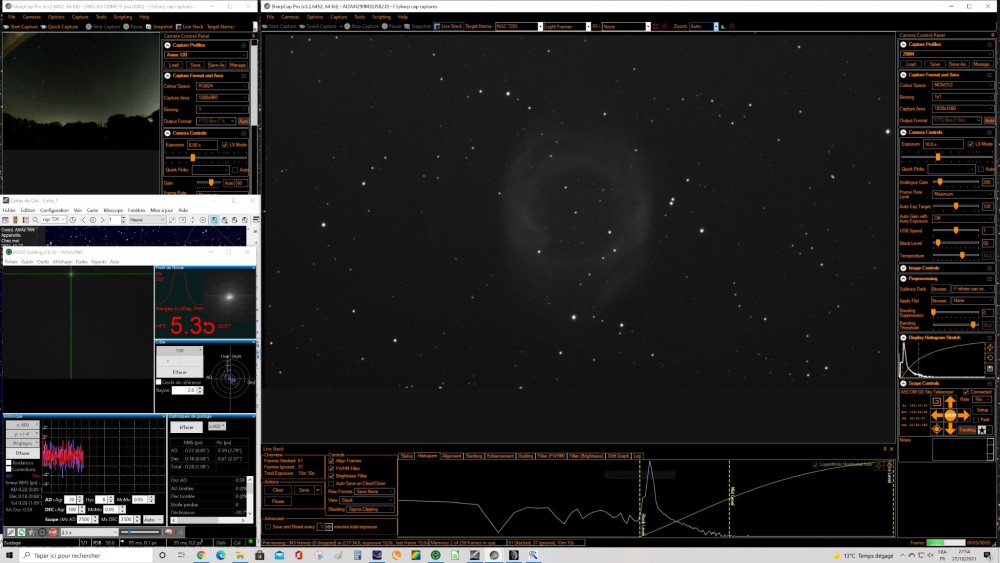This screenshot has width=1000, height=563.
Task: Adjust Analogue Gain slider in right panel
Action: click(942, 182)
